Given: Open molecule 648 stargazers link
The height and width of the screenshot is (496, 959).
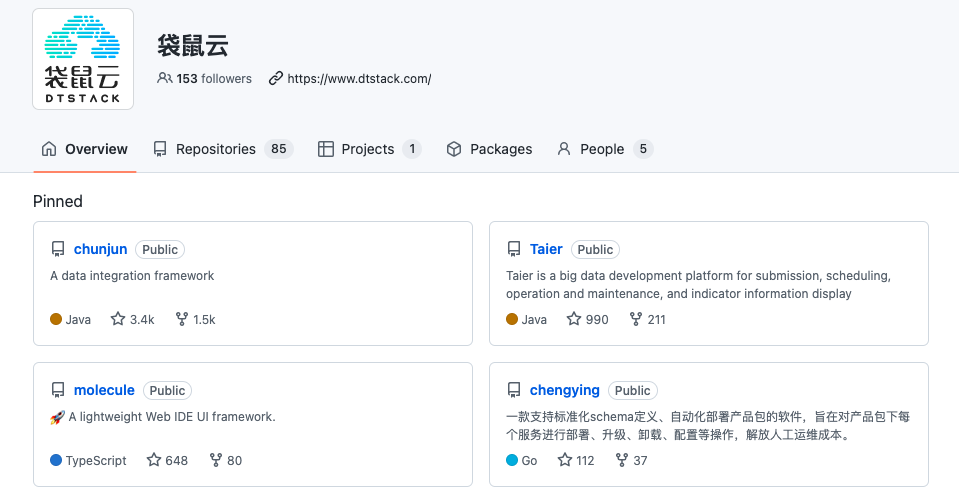Looking at the screenshot, I should point(168,461).
